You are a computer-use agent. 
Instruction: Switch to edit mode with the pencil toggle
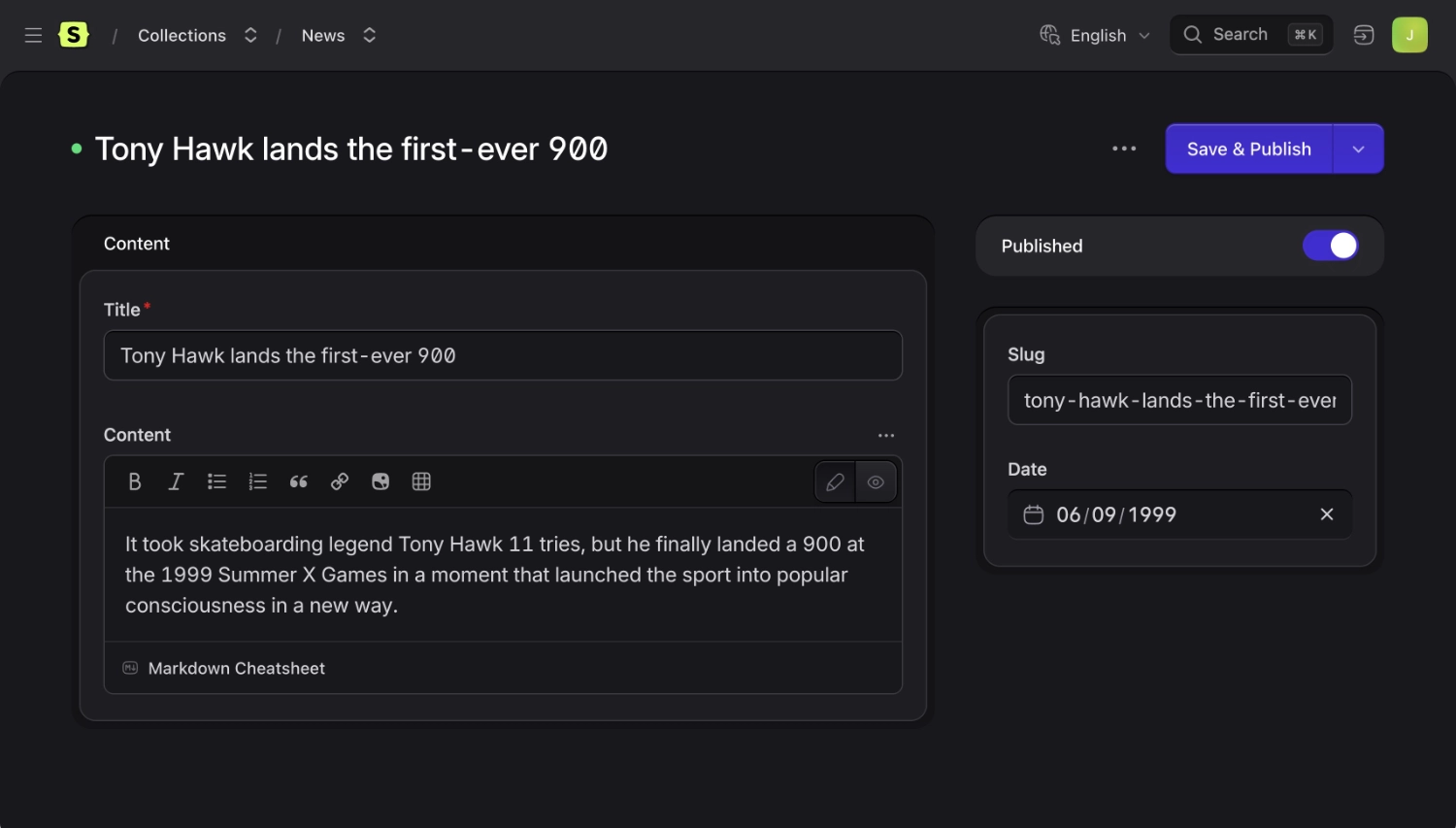tap(834, 481)
